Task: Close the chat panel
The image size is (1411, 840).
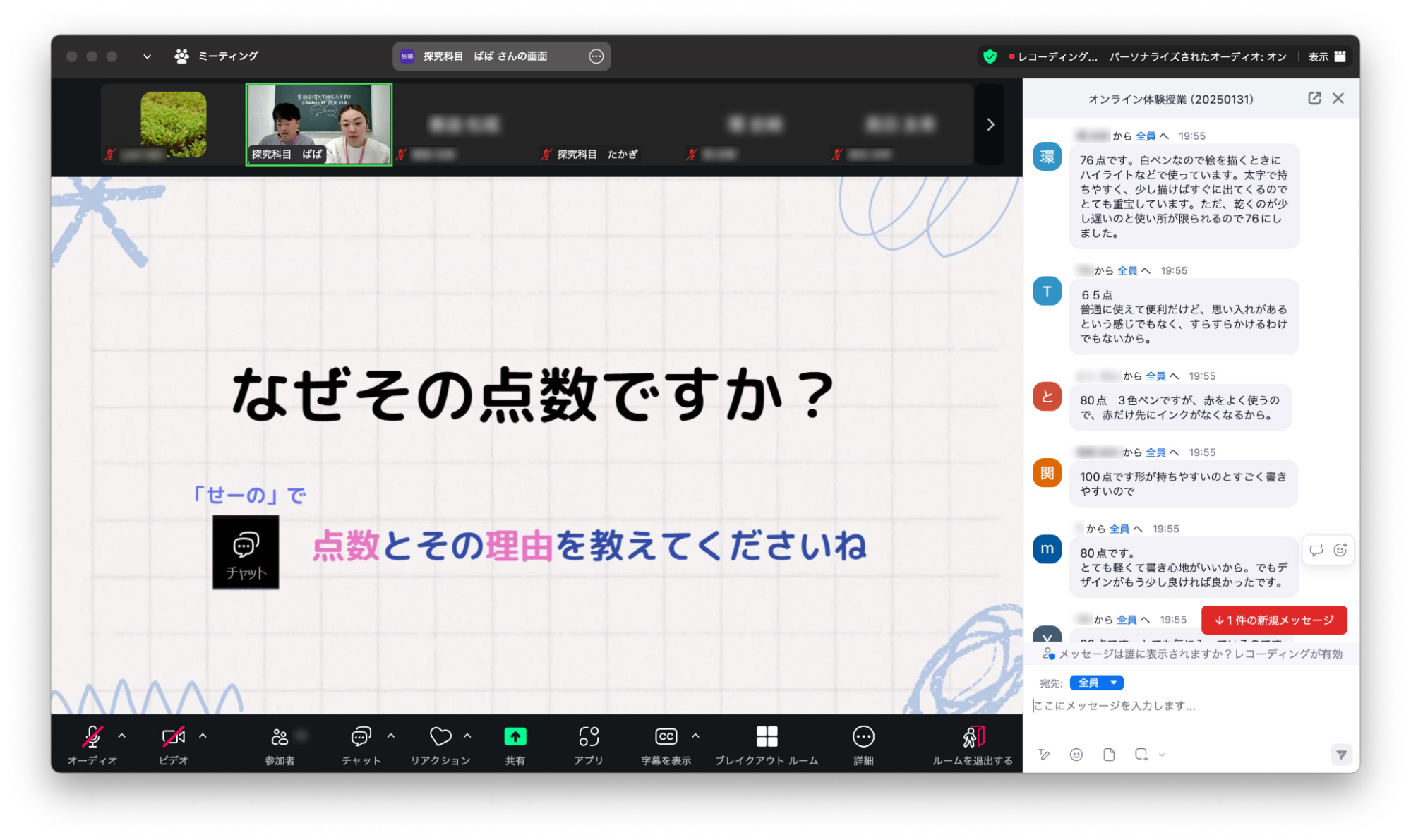Action: point(1338,99)
